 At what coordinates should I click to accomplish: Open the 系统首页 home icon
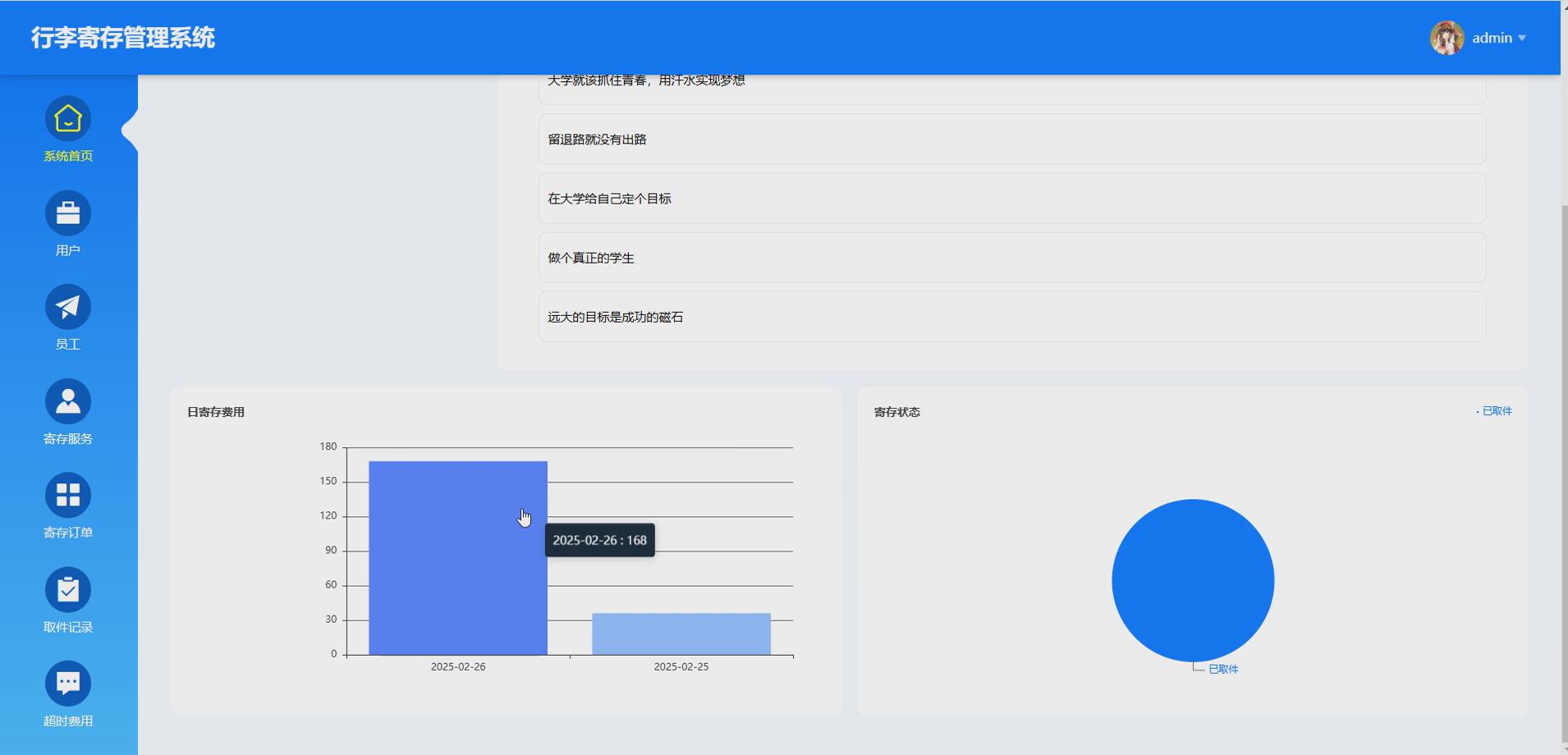coord(68,119)
